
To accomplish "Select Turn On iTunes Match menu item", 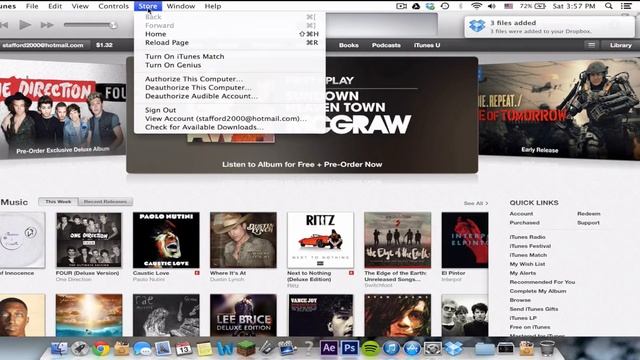I will [x=230, y=56].
